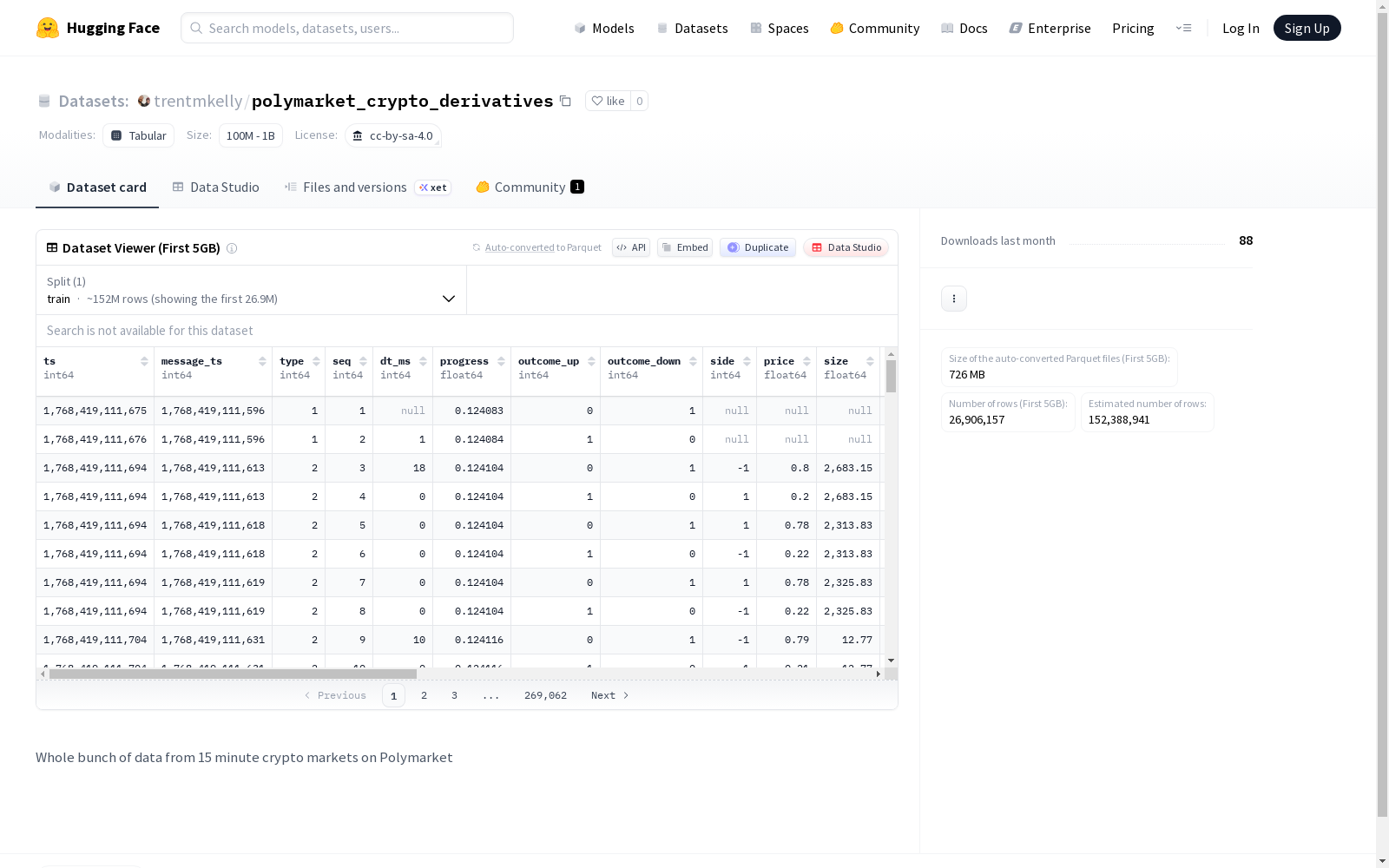Click the table horizontal scrollbar thumb

tap(233, 674)
